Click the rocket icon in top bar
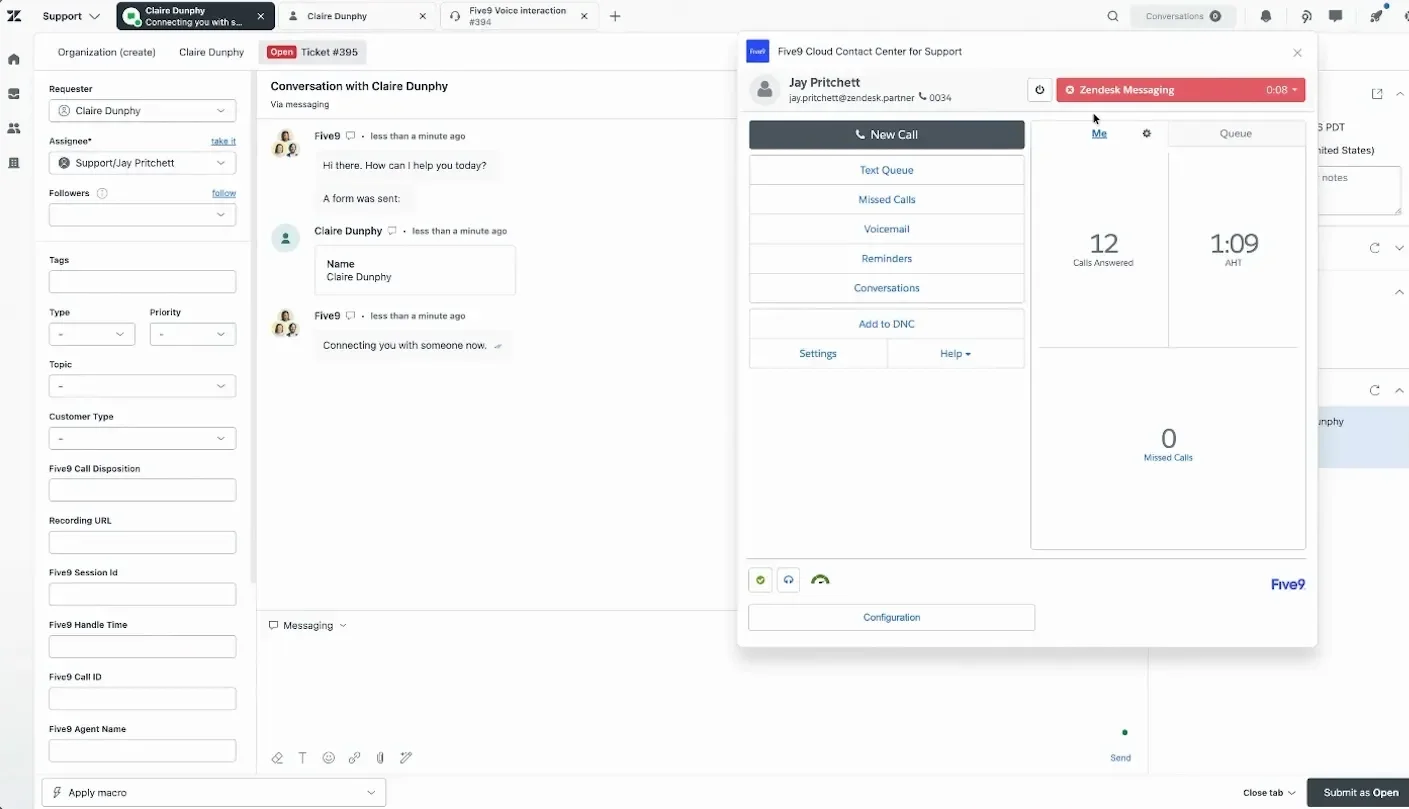The image size is (1409, 809). point(1377,16)
